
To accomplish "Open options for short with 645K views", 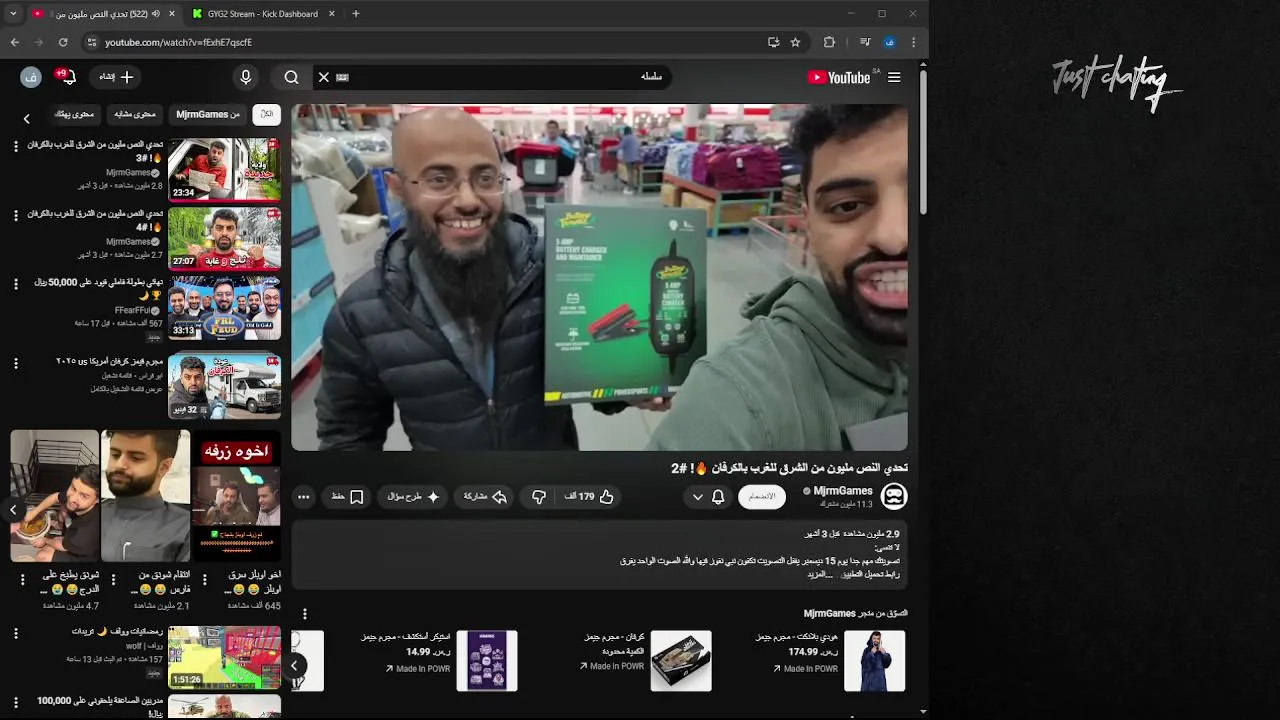I will tap(204, 579).
